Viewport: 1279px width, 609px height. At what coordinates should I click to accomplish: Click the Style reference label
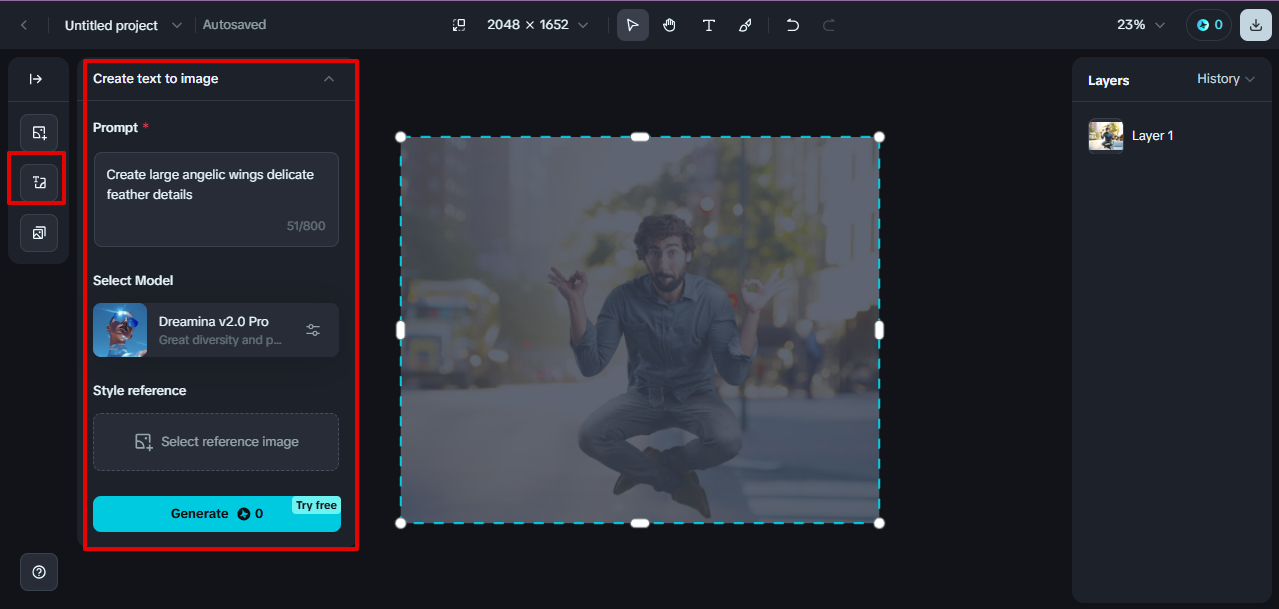(140, 390)
